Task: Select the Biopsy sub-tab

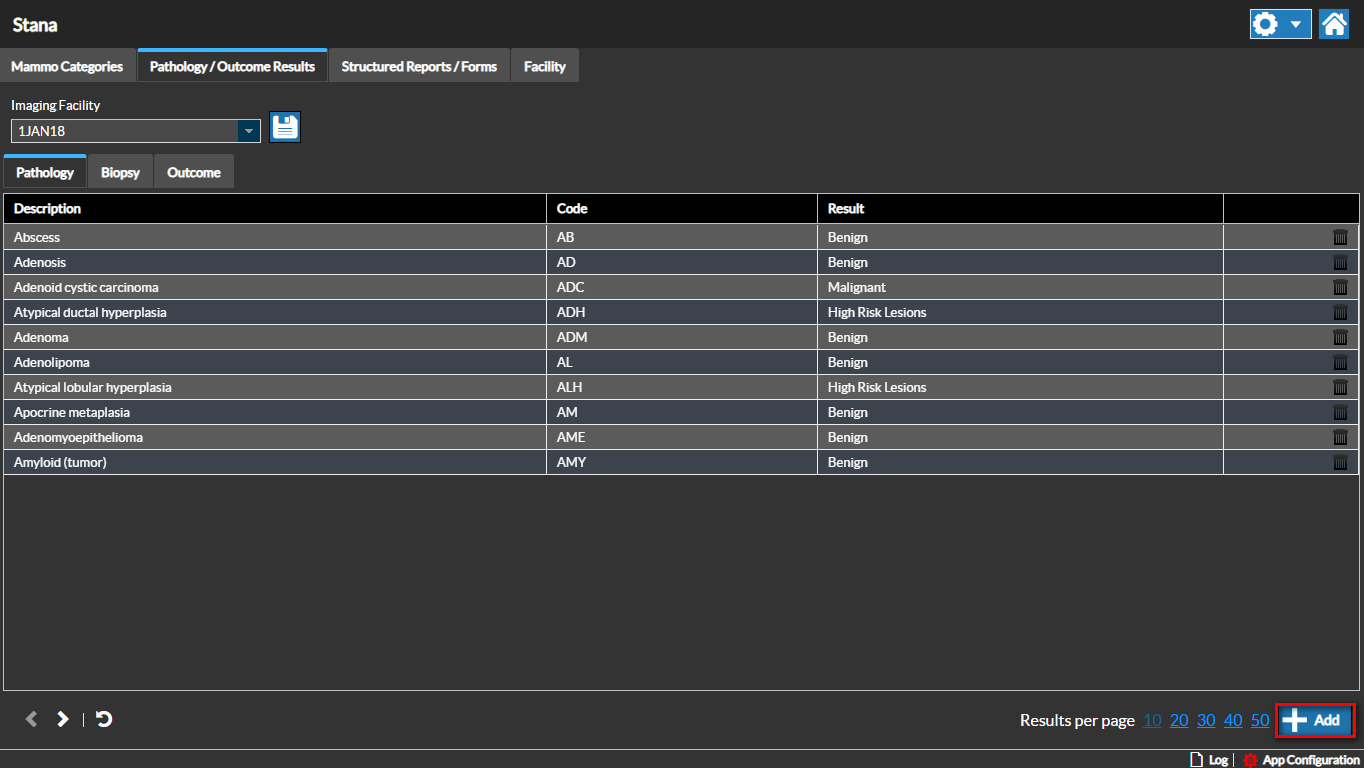Action: (x=120, y=172)
